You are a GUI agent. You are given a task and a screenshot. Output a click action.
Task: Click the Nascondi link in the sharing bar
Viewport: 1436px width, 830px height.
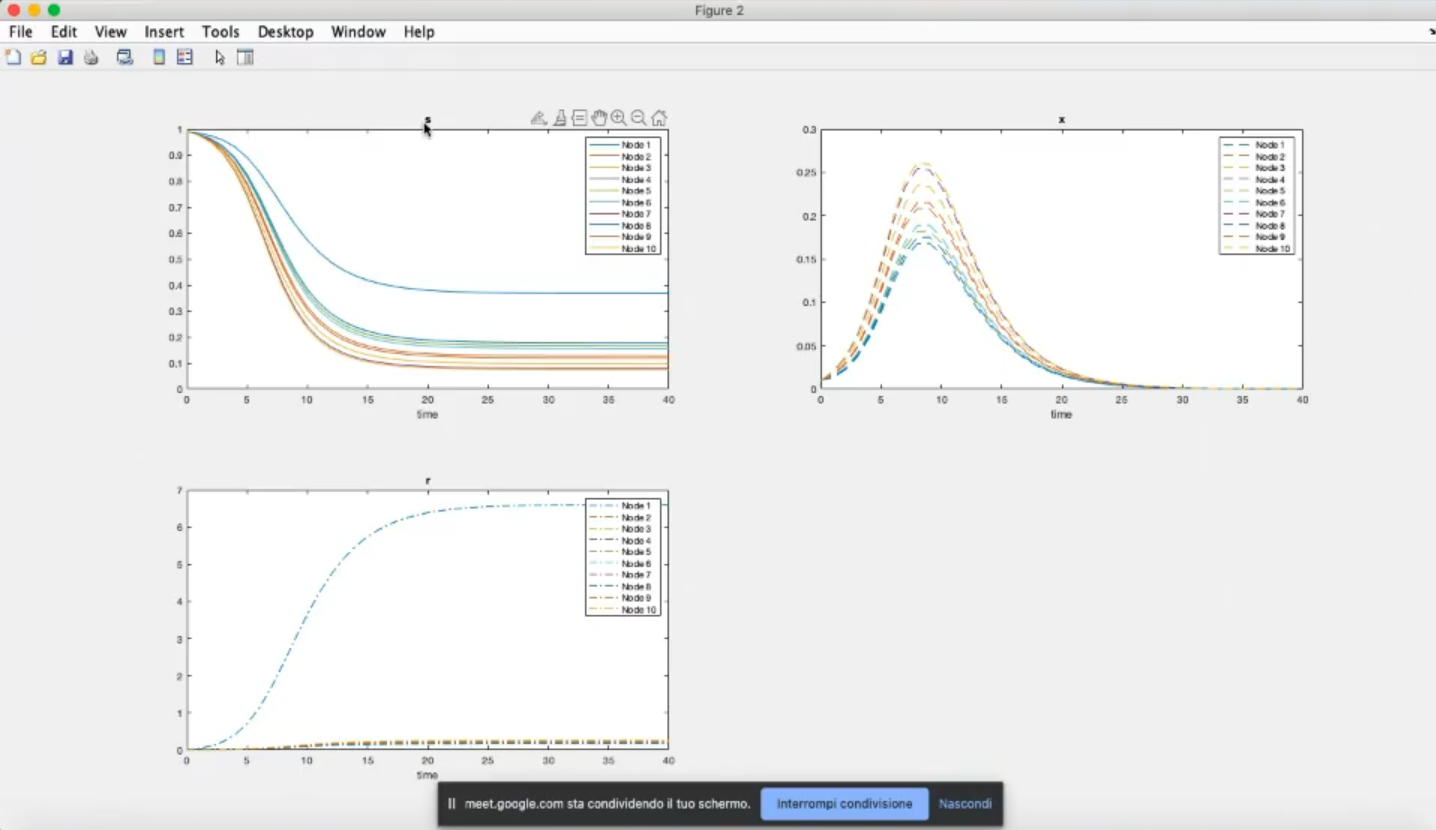coord(965,804)
